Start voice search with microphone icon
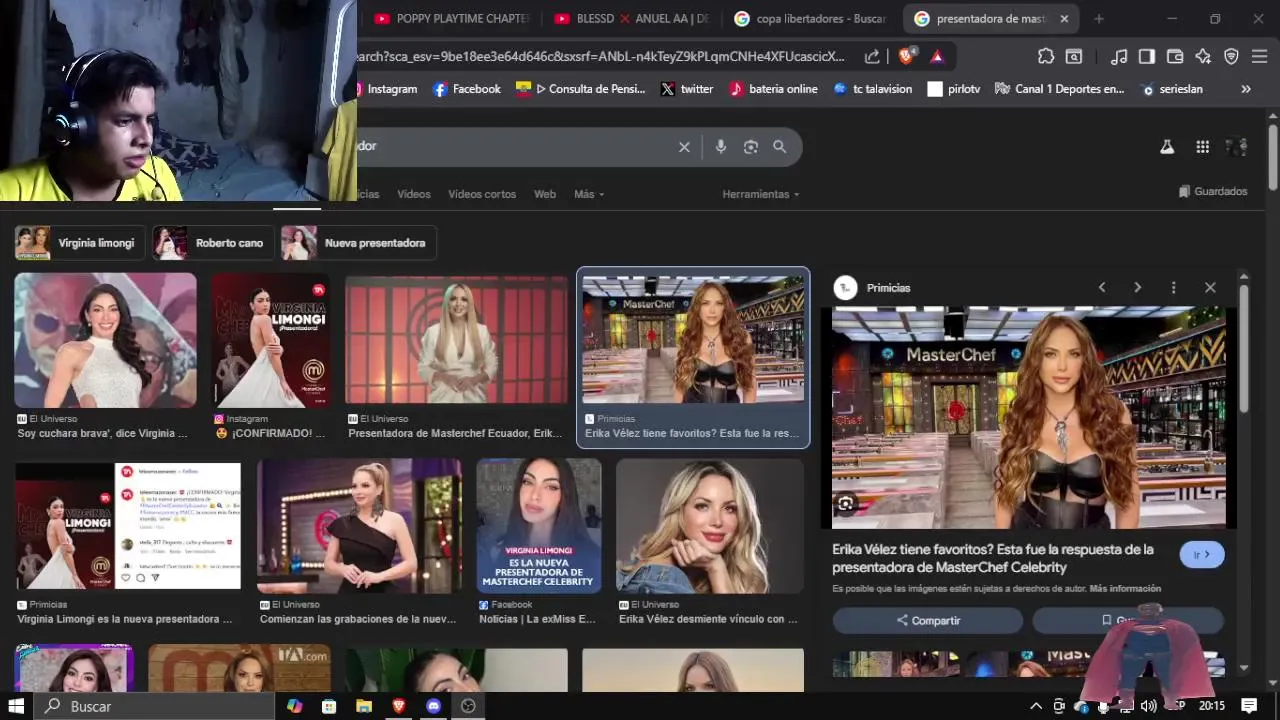The width and height of the screenshot is (1280, 720). click(x=721, y=147)
